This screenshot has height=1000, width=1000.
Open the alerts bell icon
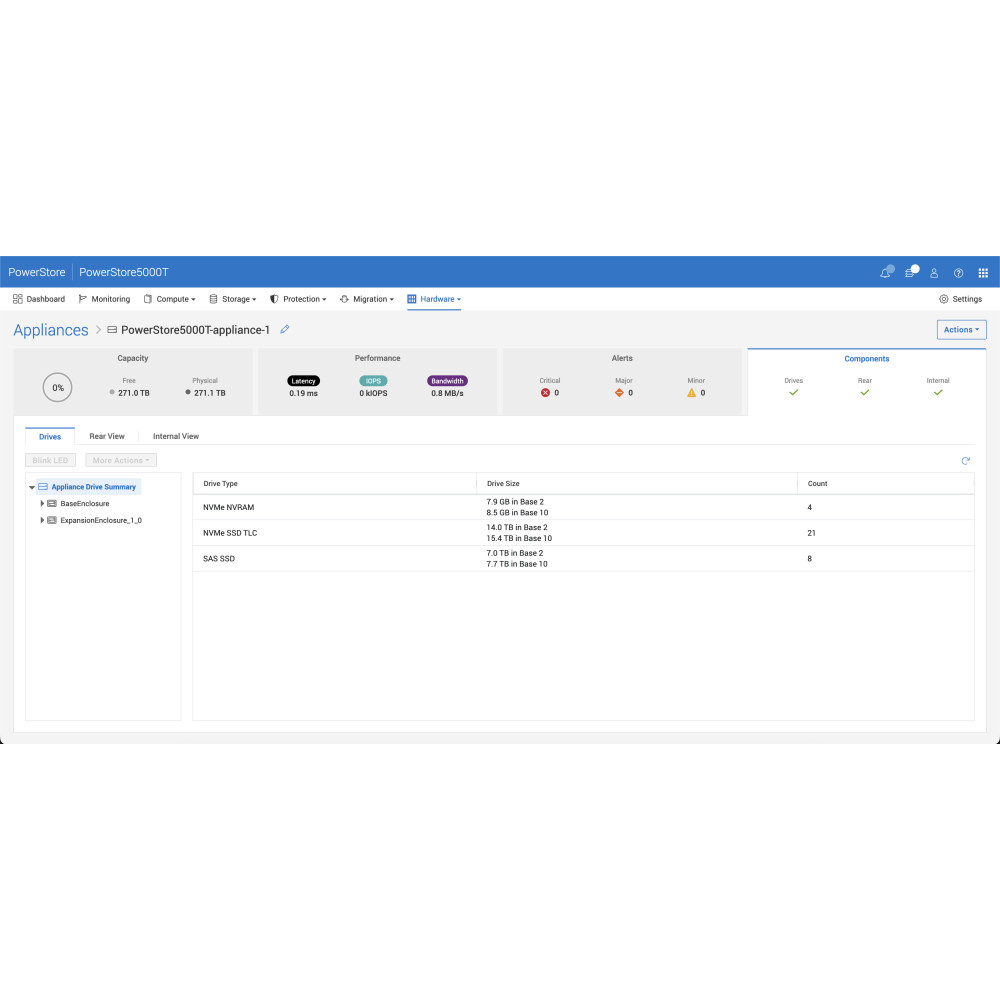pos(885,272)
